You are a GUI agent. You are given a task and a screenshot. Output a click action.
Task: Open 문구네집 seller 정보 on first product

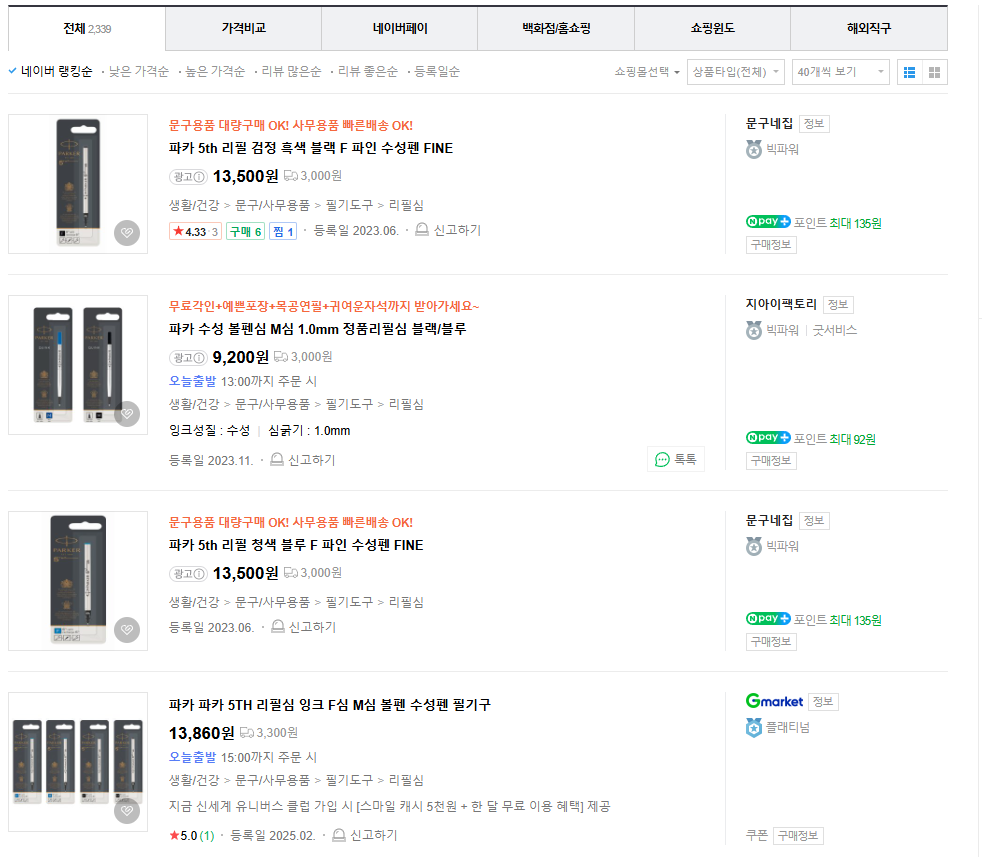(x=814, y=124)
